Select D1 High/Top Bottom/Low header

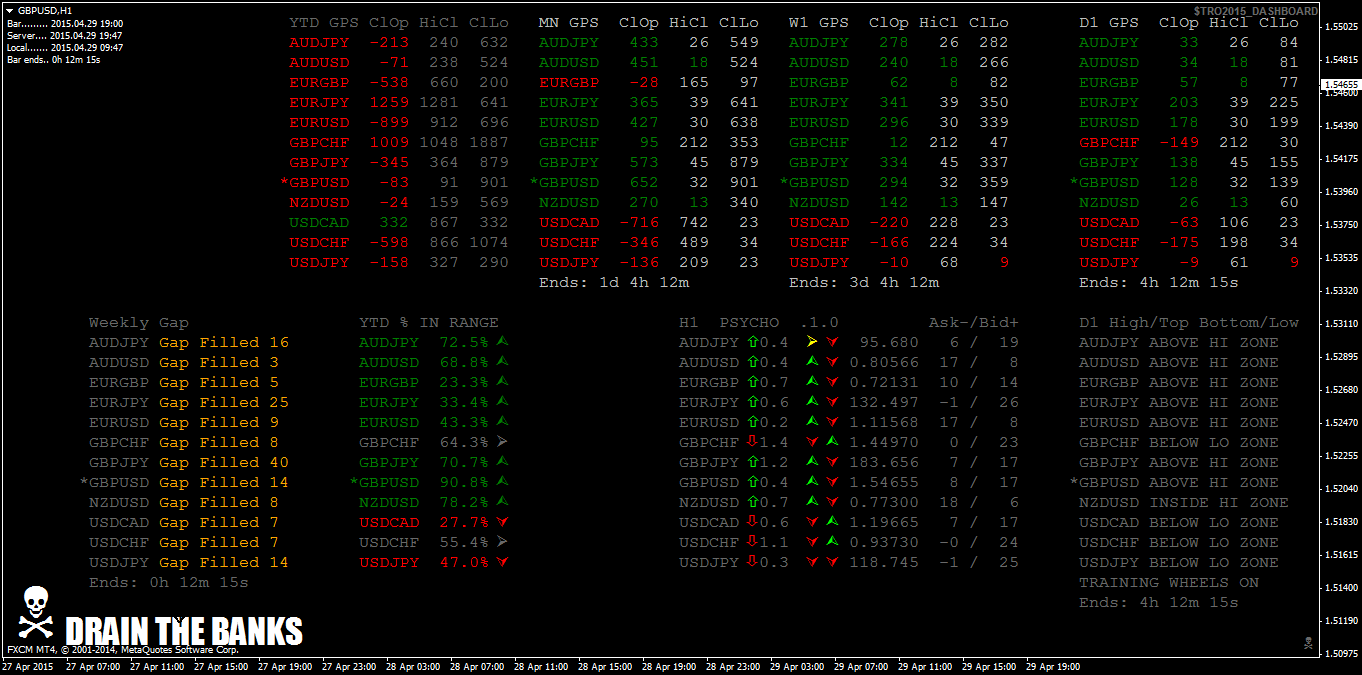[1189, 322]
